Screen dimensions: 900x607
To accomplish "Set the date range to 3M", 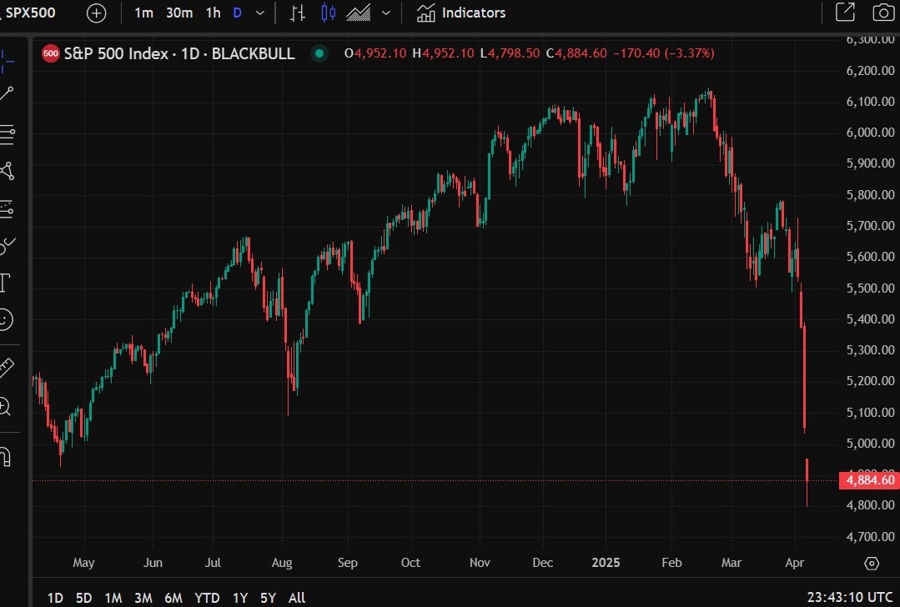I will (143, 598).
